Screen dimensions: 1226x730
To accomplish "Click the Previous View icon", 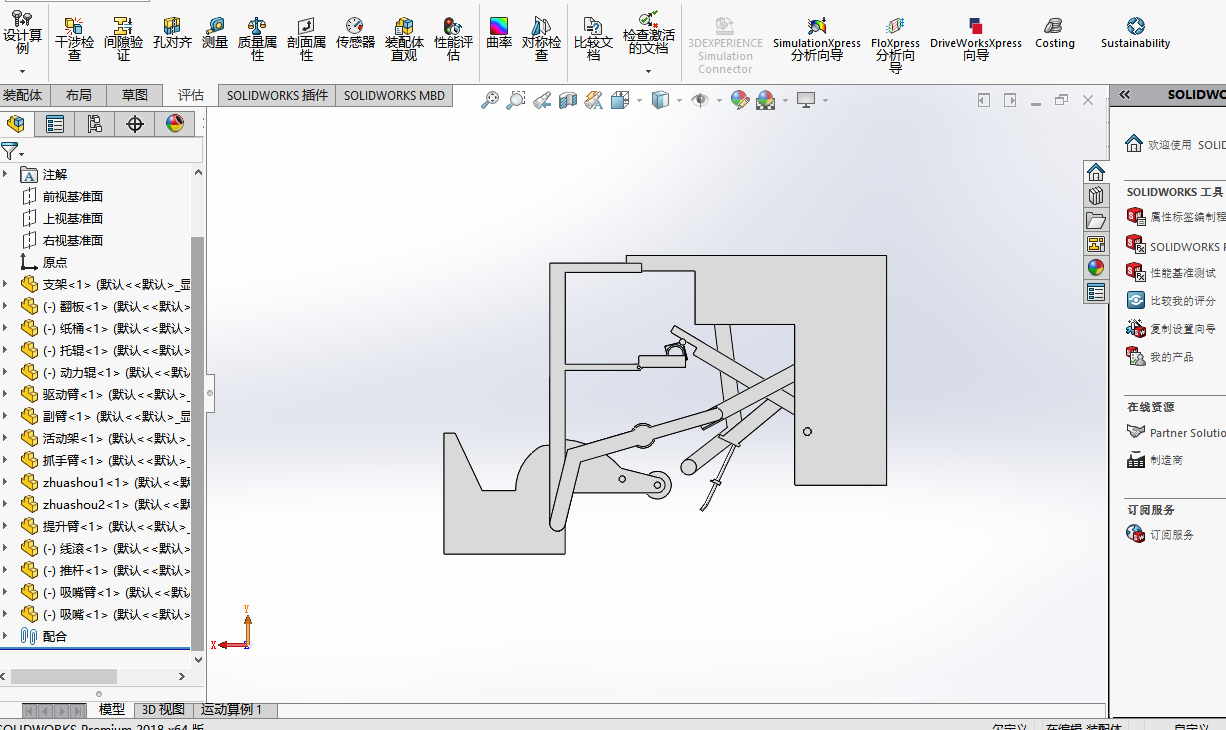I will coord(542,100).
